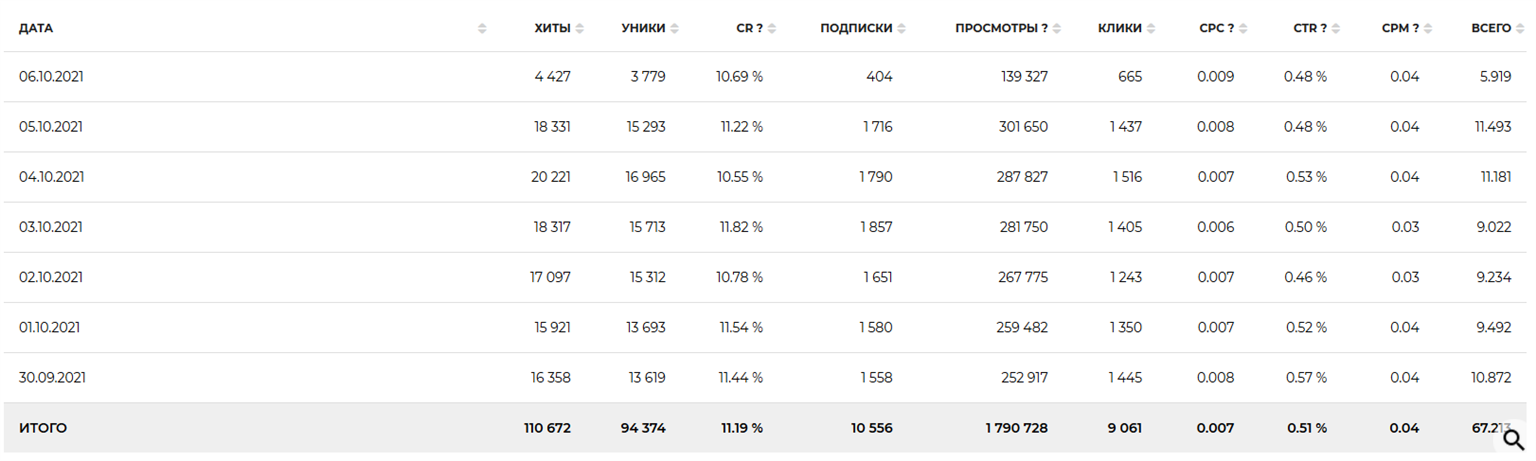The image size is (1536, 461).
Task: Click the ДАТА column header
Action: 36,29
